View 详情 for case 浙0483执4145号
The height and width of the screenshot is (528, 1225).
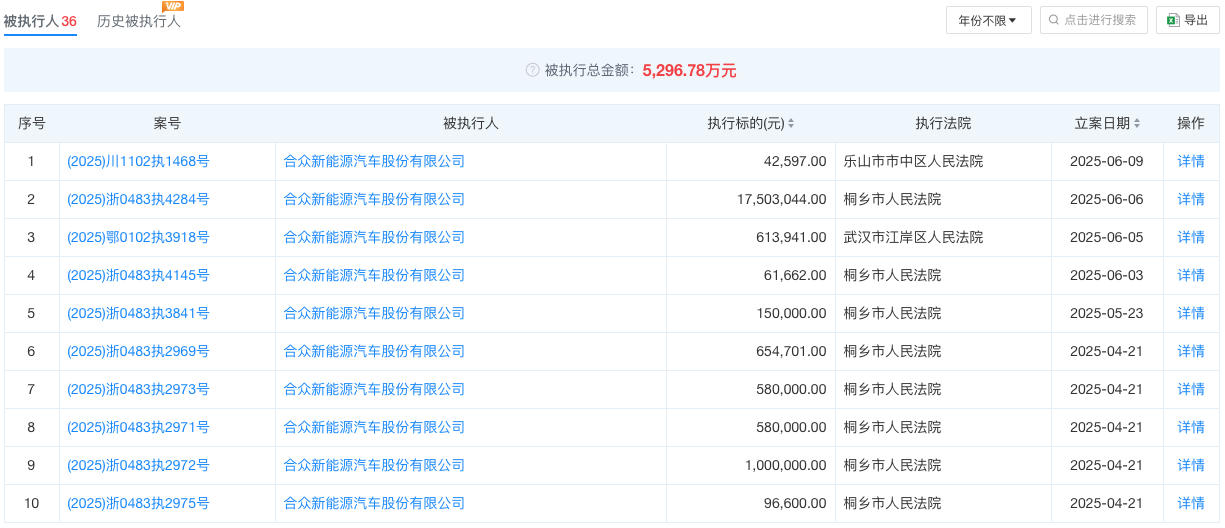pos(1191,275)
